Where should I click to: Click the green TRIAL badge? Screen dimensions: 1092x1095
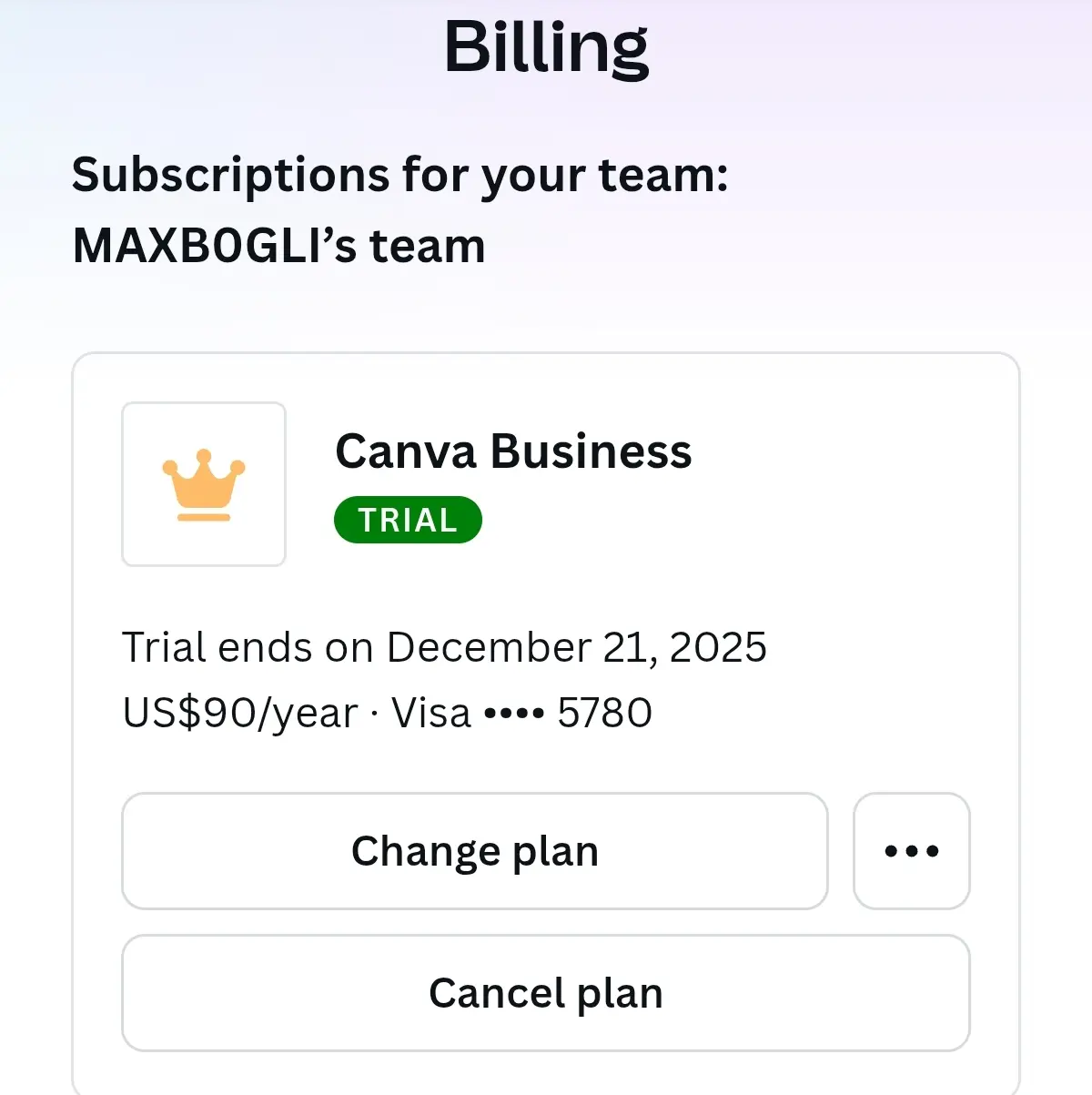[x=408, y=520]
